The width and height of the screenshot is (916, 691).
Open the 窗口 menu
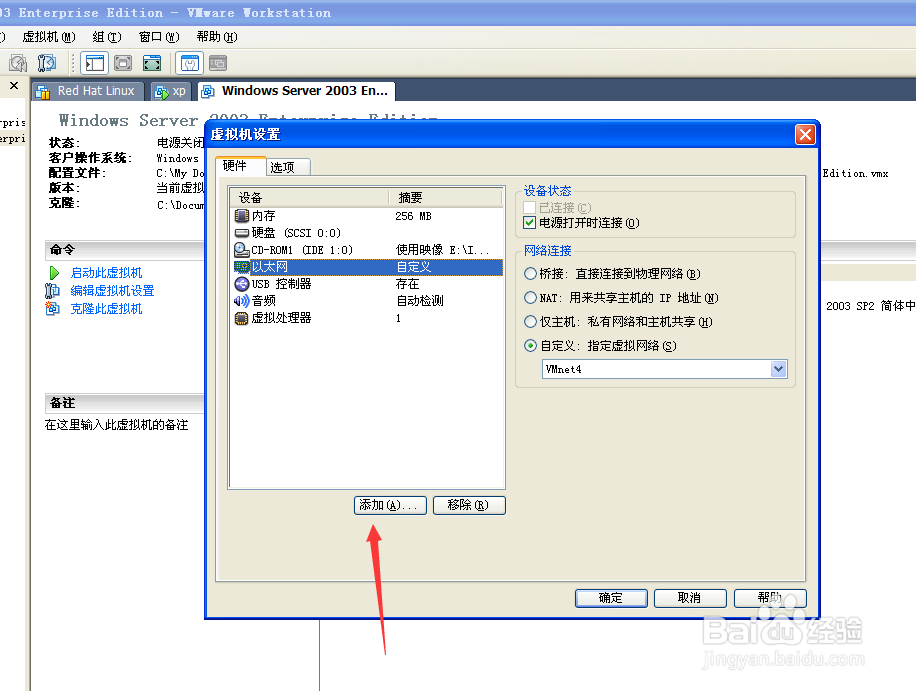click(x=159, y=37)
